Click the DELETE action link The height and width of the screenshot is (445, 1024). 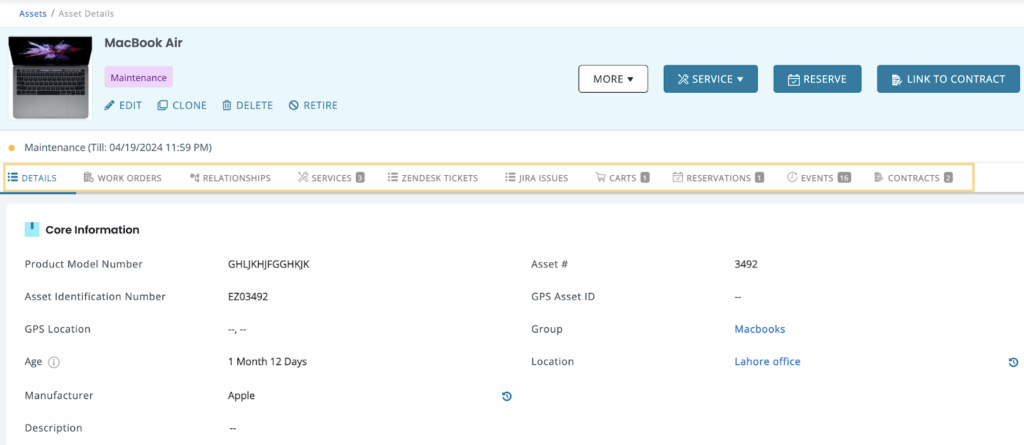(x=248, y=105)
